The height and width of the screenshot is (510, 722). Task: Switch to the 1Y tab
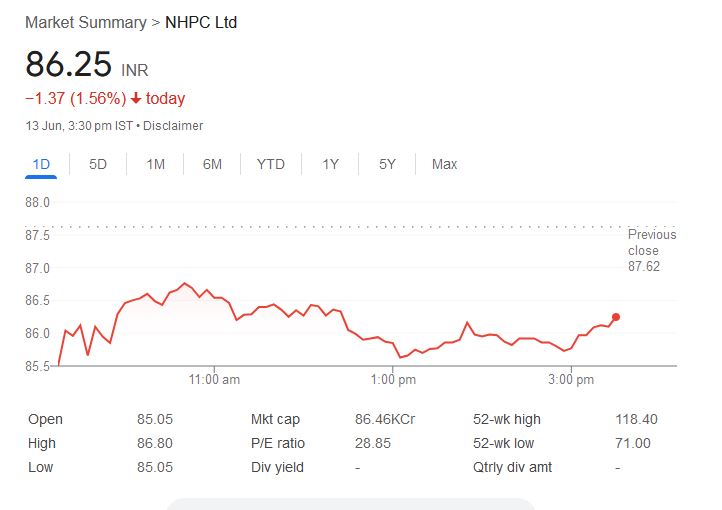pyautogui.click(x=330, y=164)
